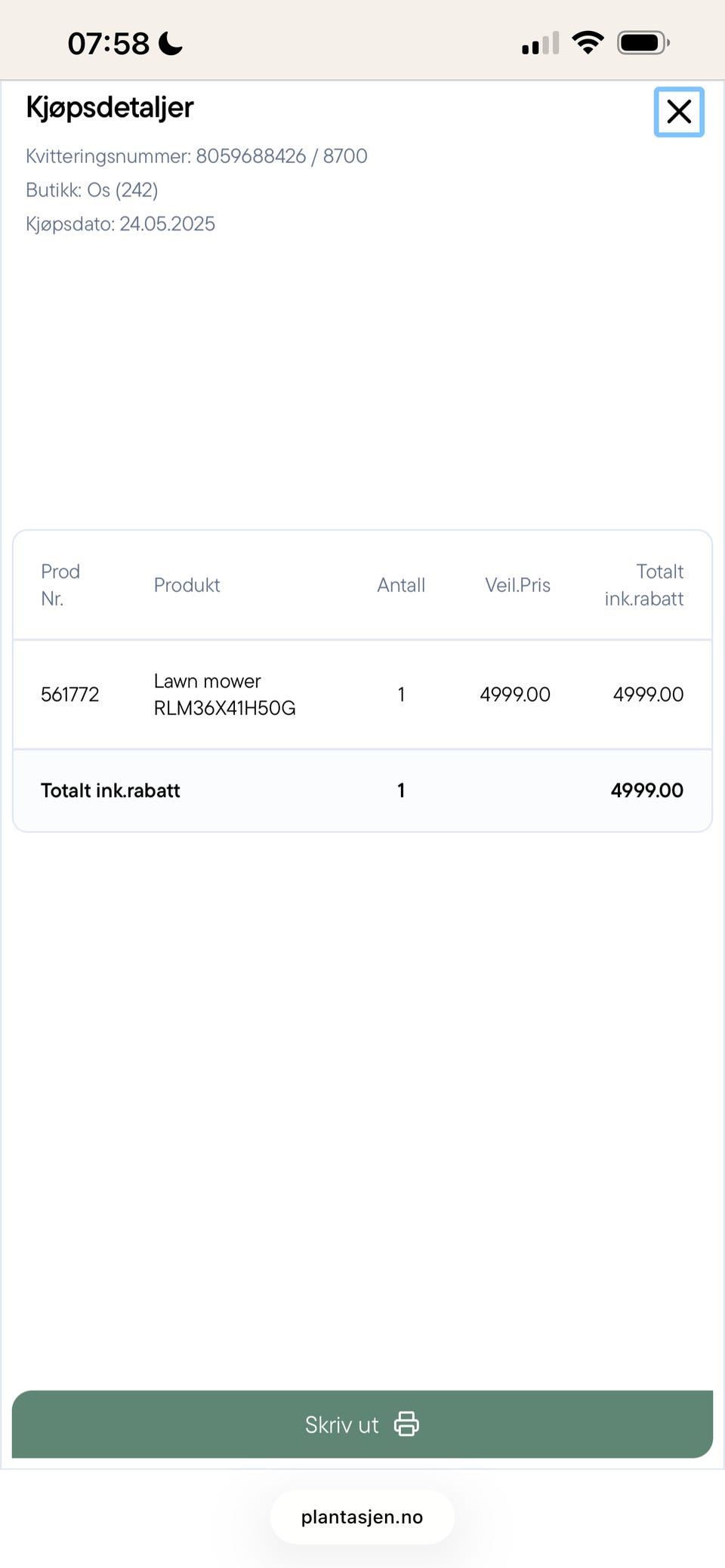Screen dimensions: 725x1568
Task: Tap product number 561772
Action: (70, 695)
